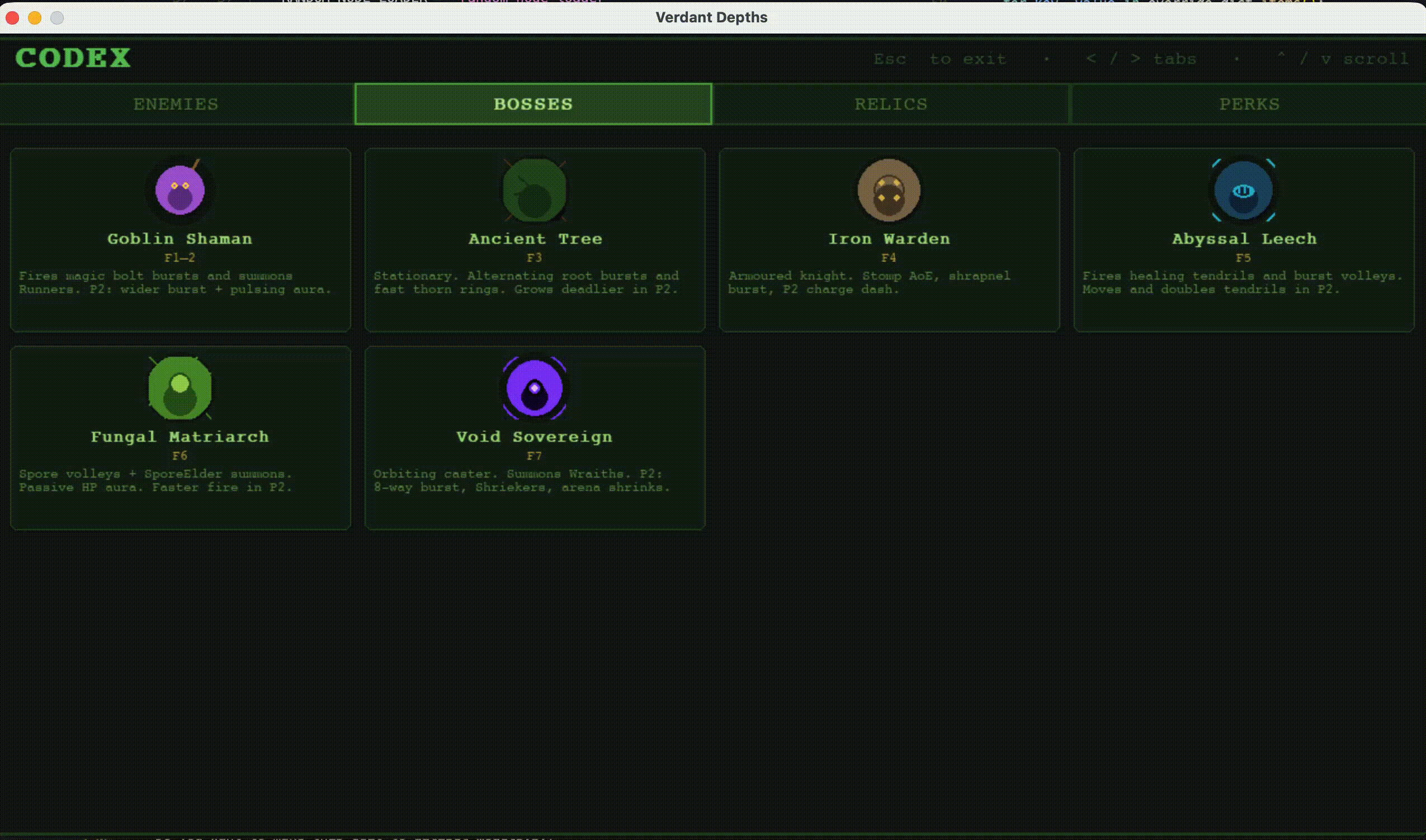Image resolution: width=1426 pixels, height=840 pixels.
Task: Click the Abyssal Leech name label
Action: point(1244,239)
